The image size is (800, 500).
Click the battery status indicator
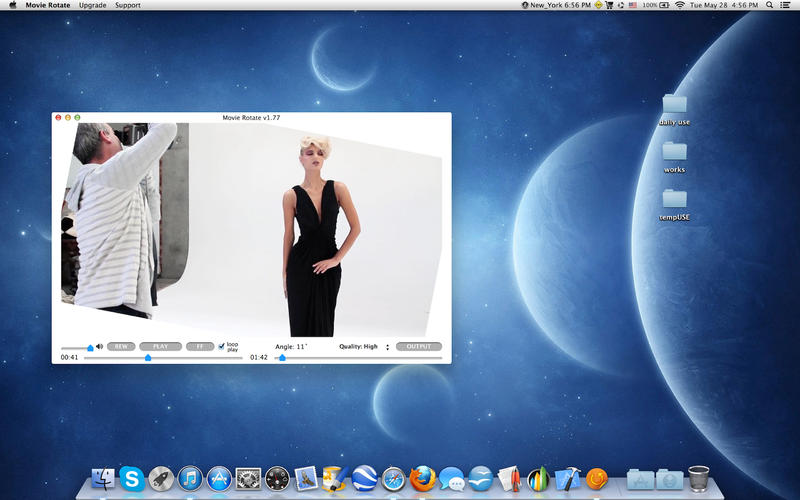[656, 5]
